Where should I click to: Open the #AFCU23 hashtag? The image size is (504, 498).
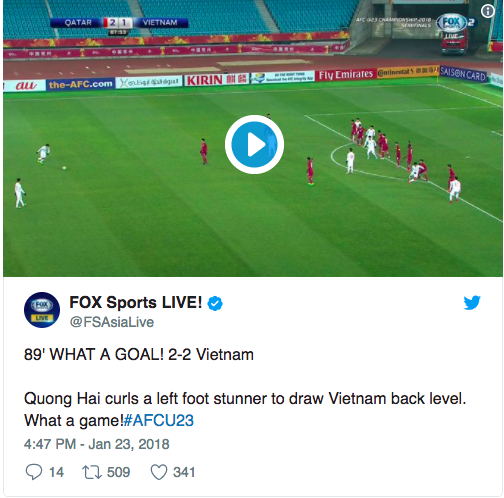coord(159,420)
